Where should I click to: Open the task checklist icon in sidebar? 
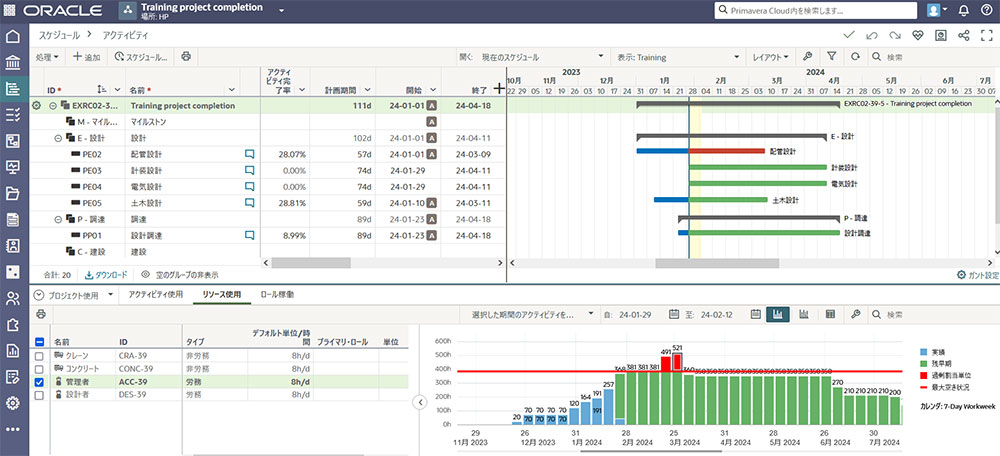(x=13, y=115)
